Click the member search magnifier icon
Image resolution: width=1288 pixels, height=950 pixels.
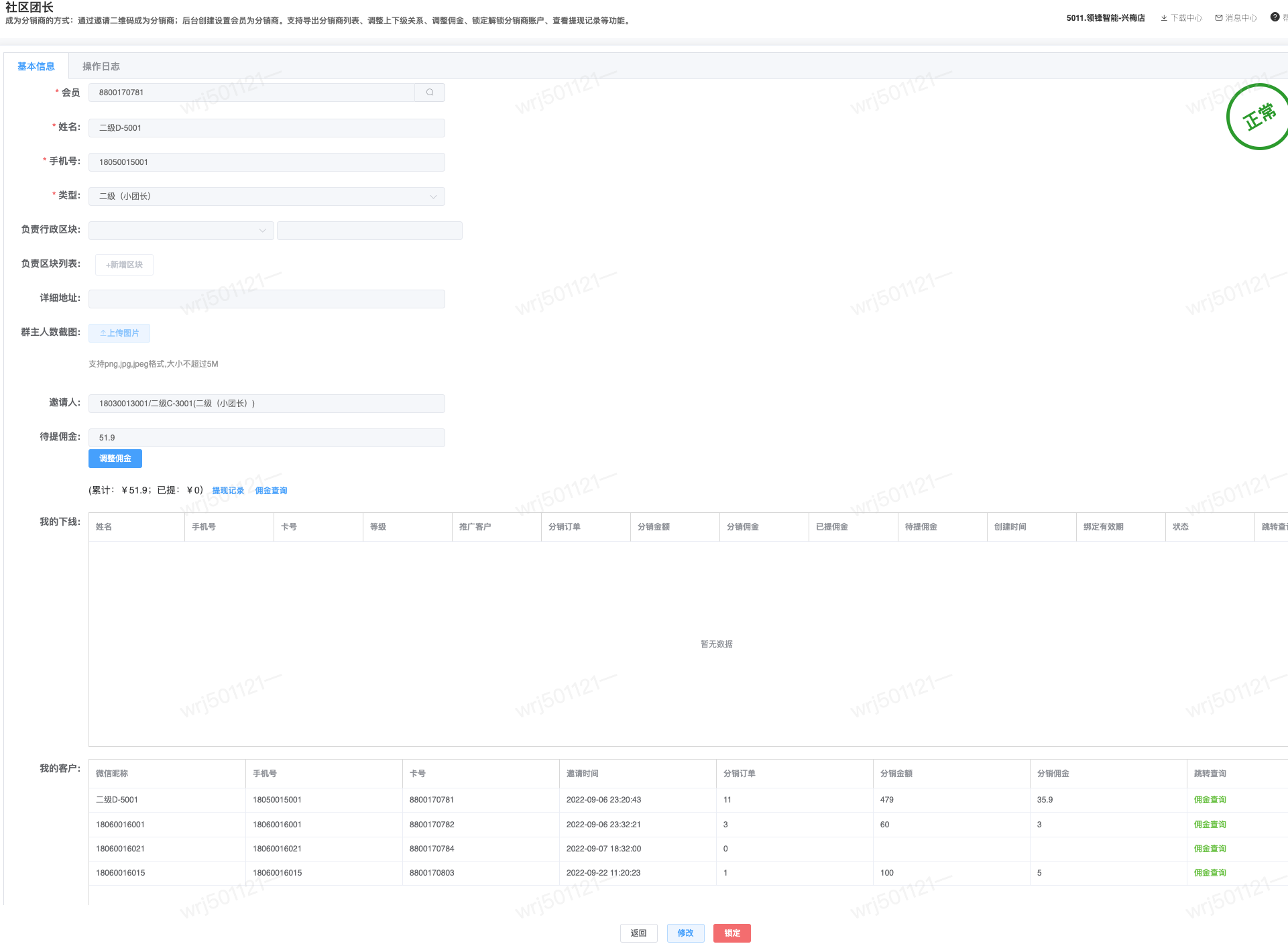pos(430,93)
